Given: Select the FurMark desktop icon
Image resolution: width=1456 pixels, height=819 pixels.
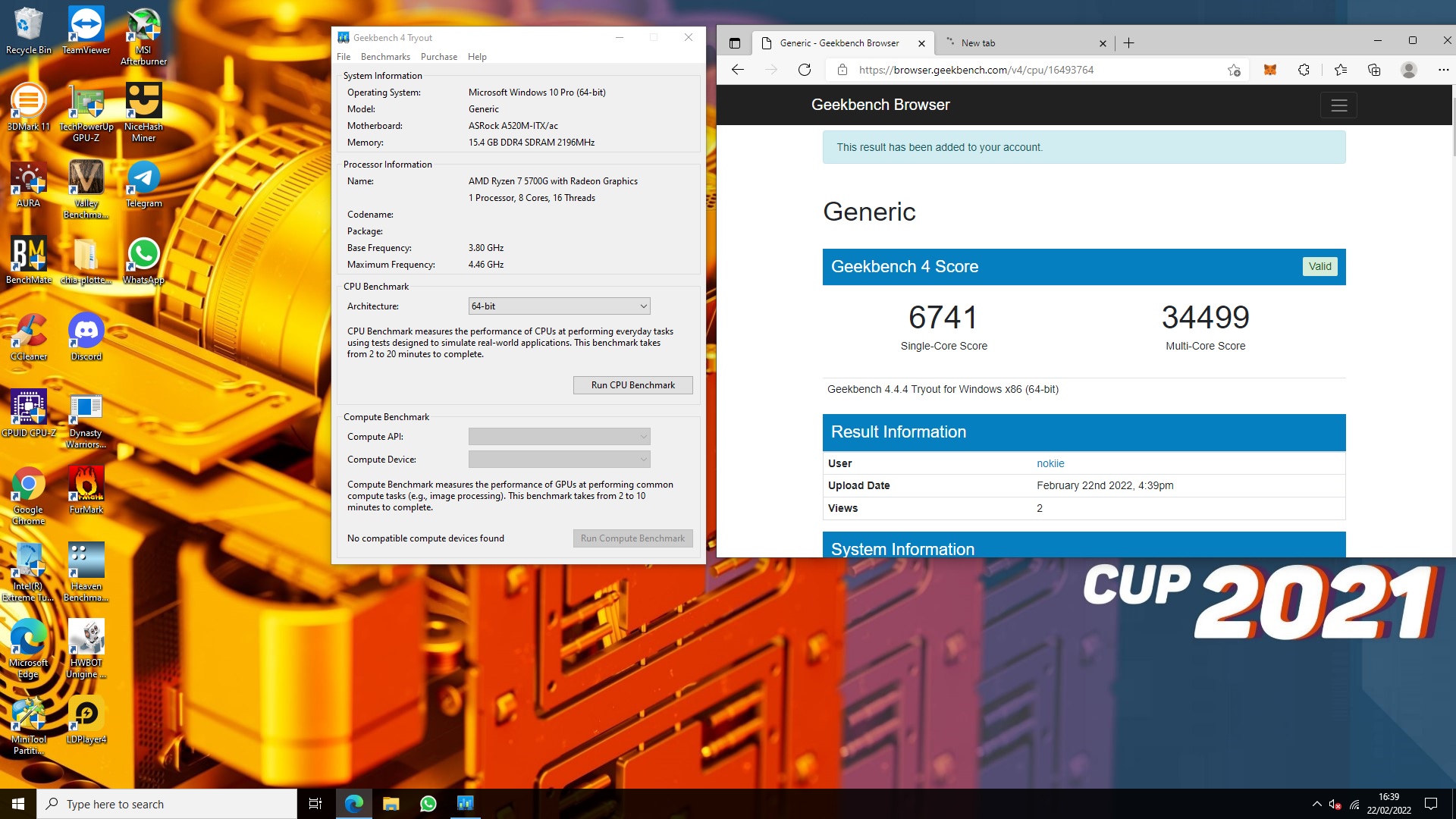Looking at the screenshot, I should click(x=86, y=490).
